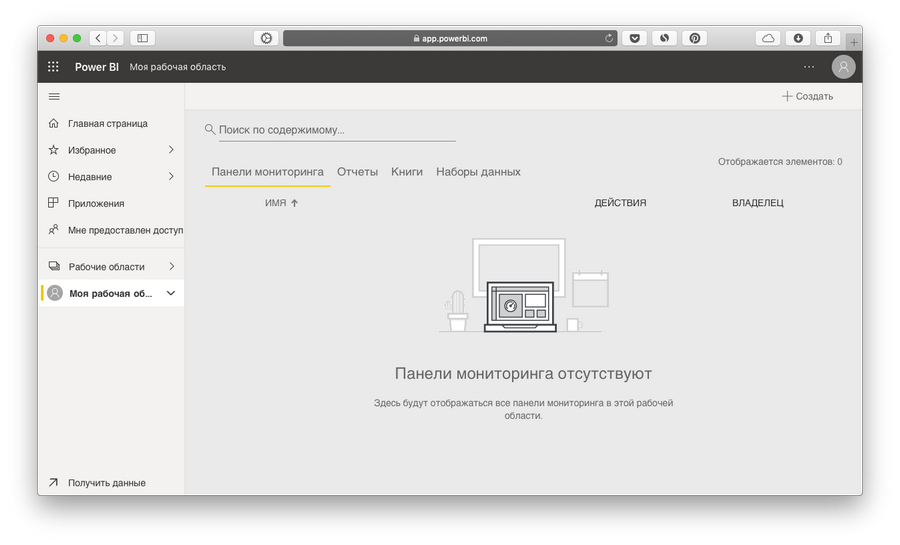
Task: Go back with Safari back arrow
Action: pyautogui.click(x=98, y=38)
